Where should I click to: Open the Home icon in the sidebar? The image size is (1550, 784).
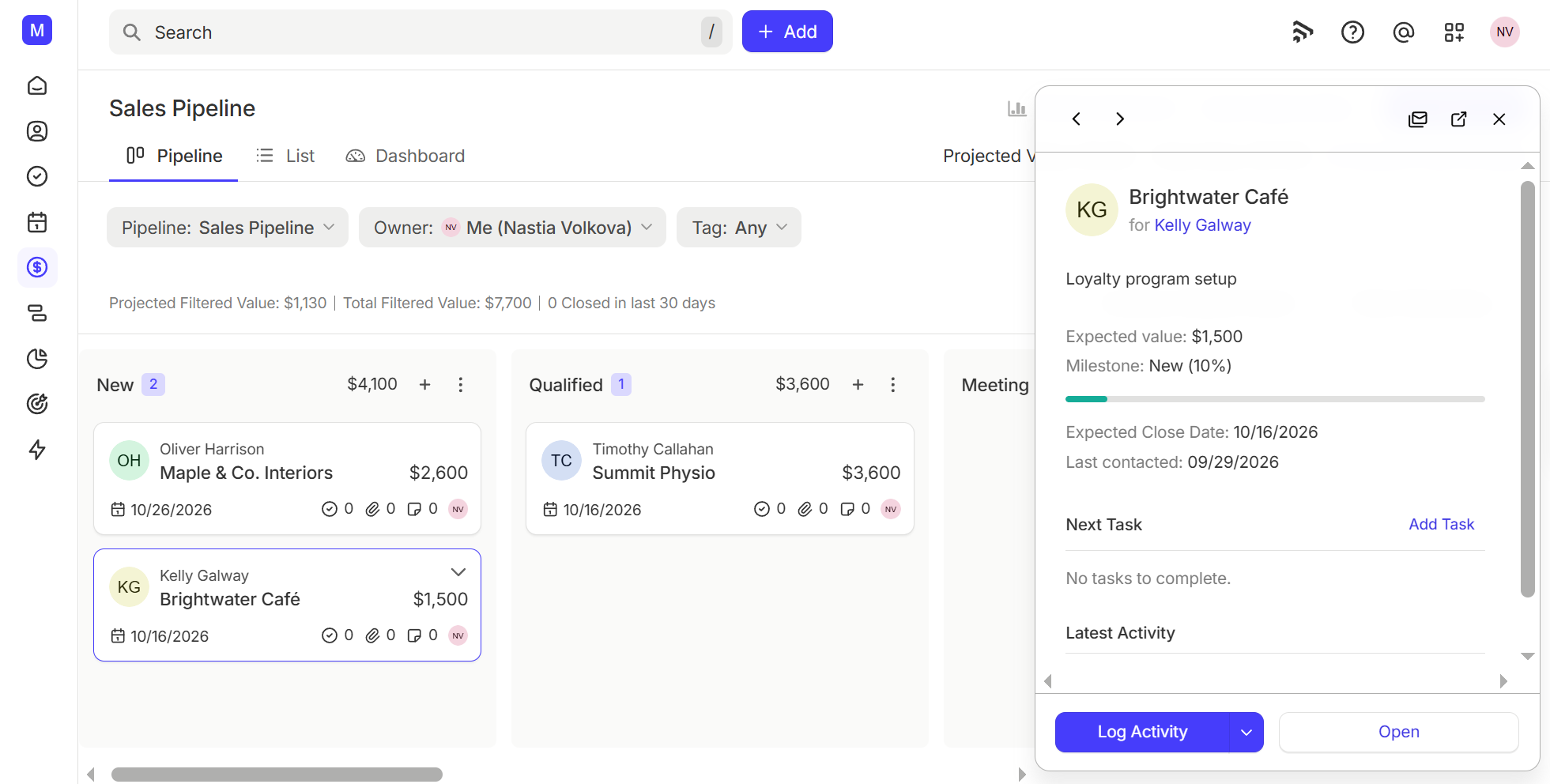(37, 85)
